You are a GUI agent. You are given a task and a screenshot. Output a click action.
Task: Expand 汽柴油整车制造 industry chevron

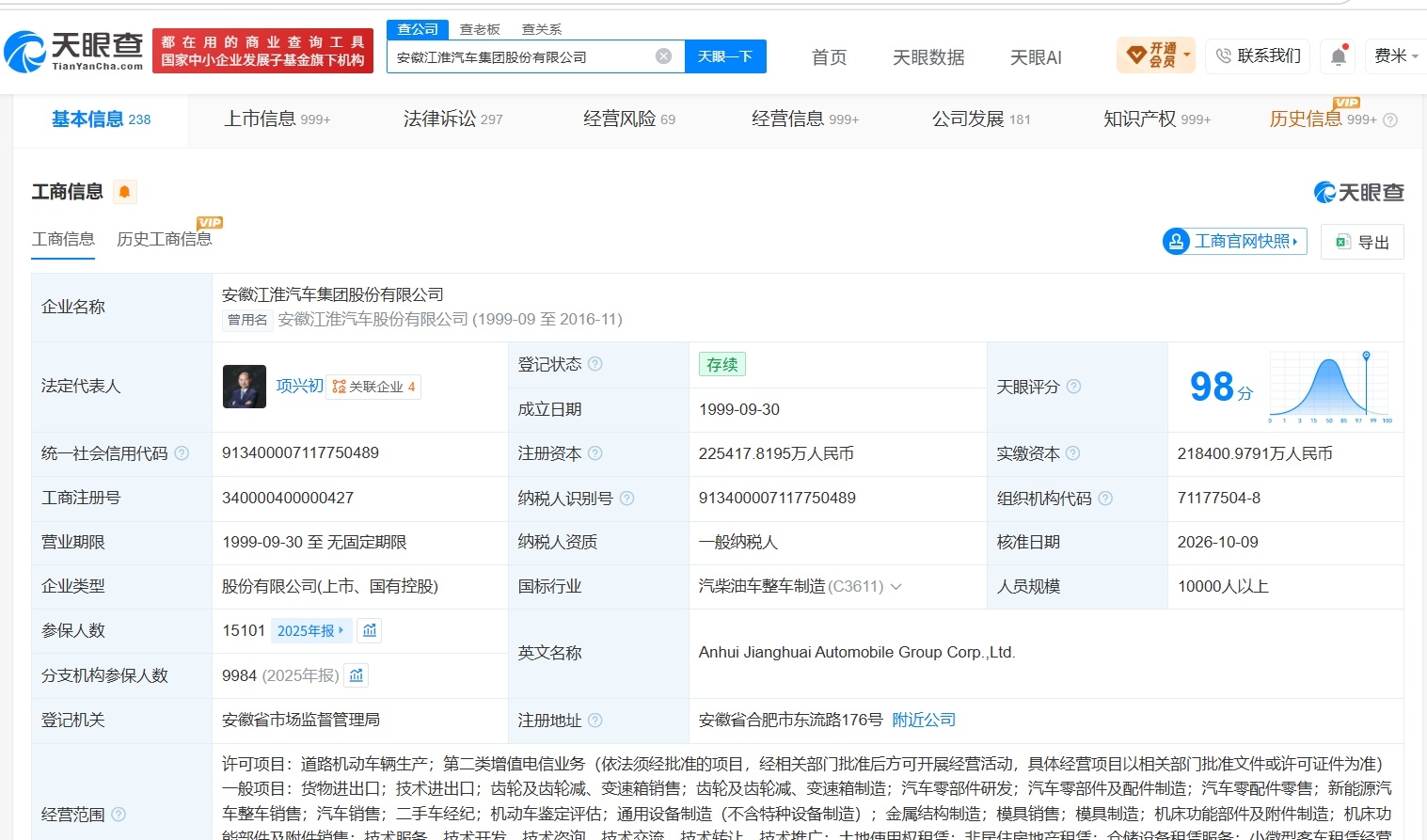tap(896, 587)
